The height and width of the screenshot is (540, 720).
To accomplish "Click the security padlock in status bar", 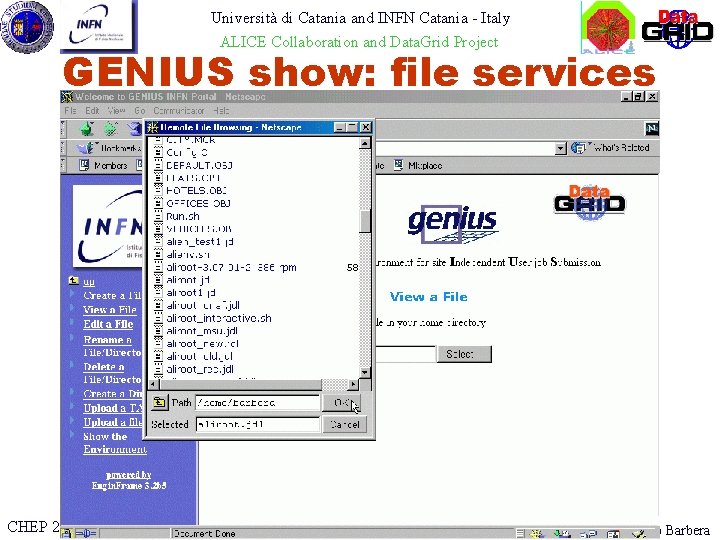I will click(66, 533).
